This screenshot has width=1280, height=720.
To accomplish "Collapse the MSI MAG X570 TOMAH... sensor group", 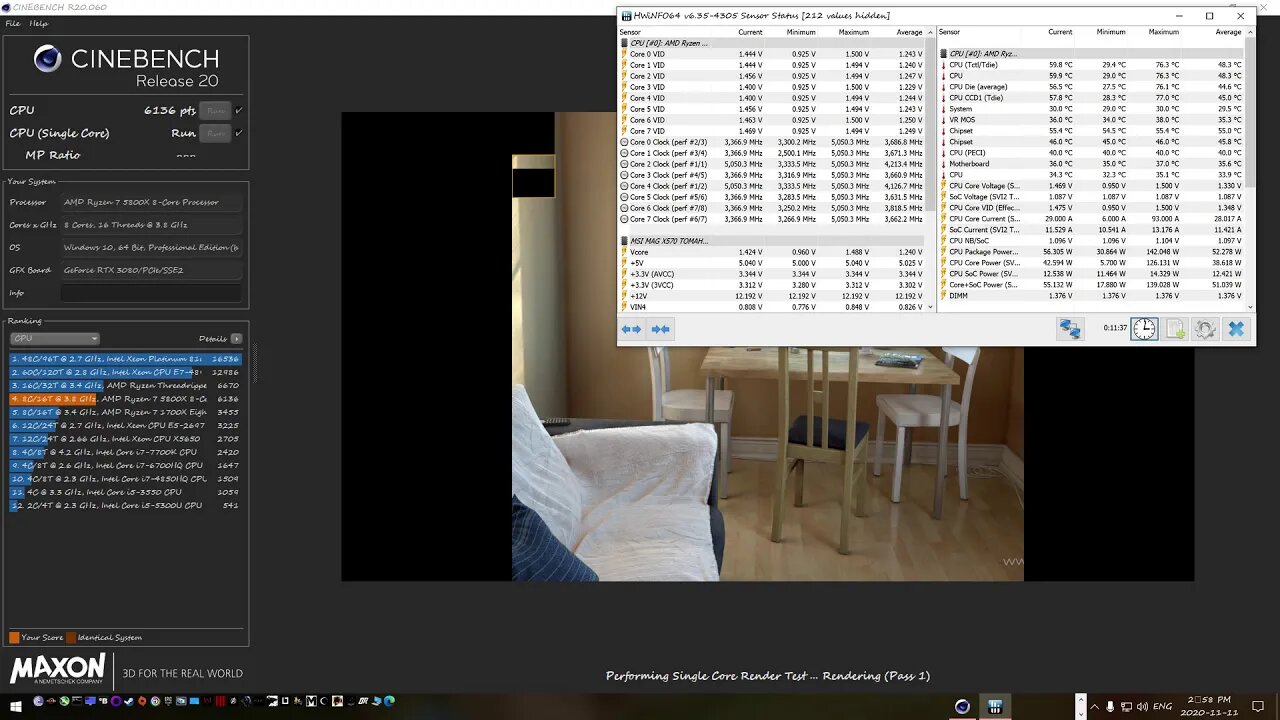I will coord(624,241).
